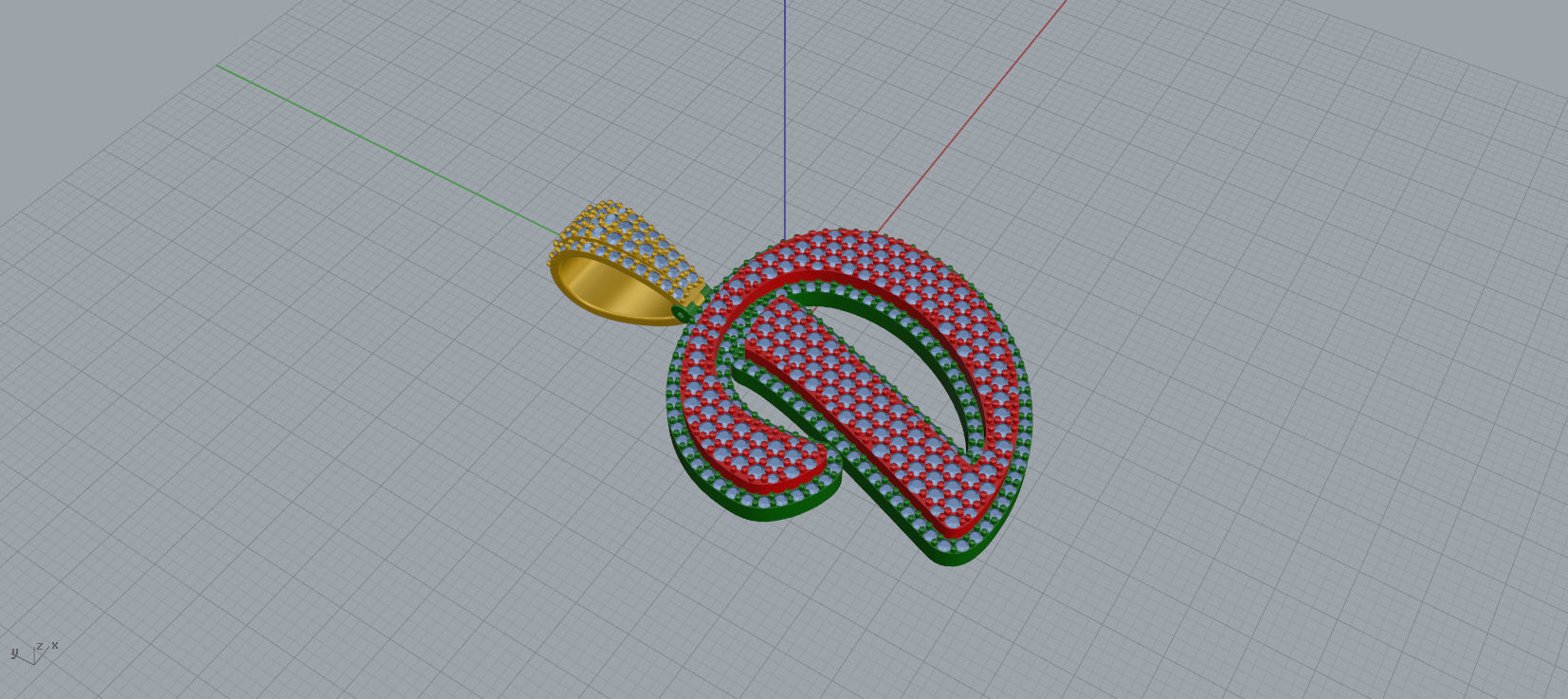
Task: Click the red X axis line on grid
Action: (972, 117)
